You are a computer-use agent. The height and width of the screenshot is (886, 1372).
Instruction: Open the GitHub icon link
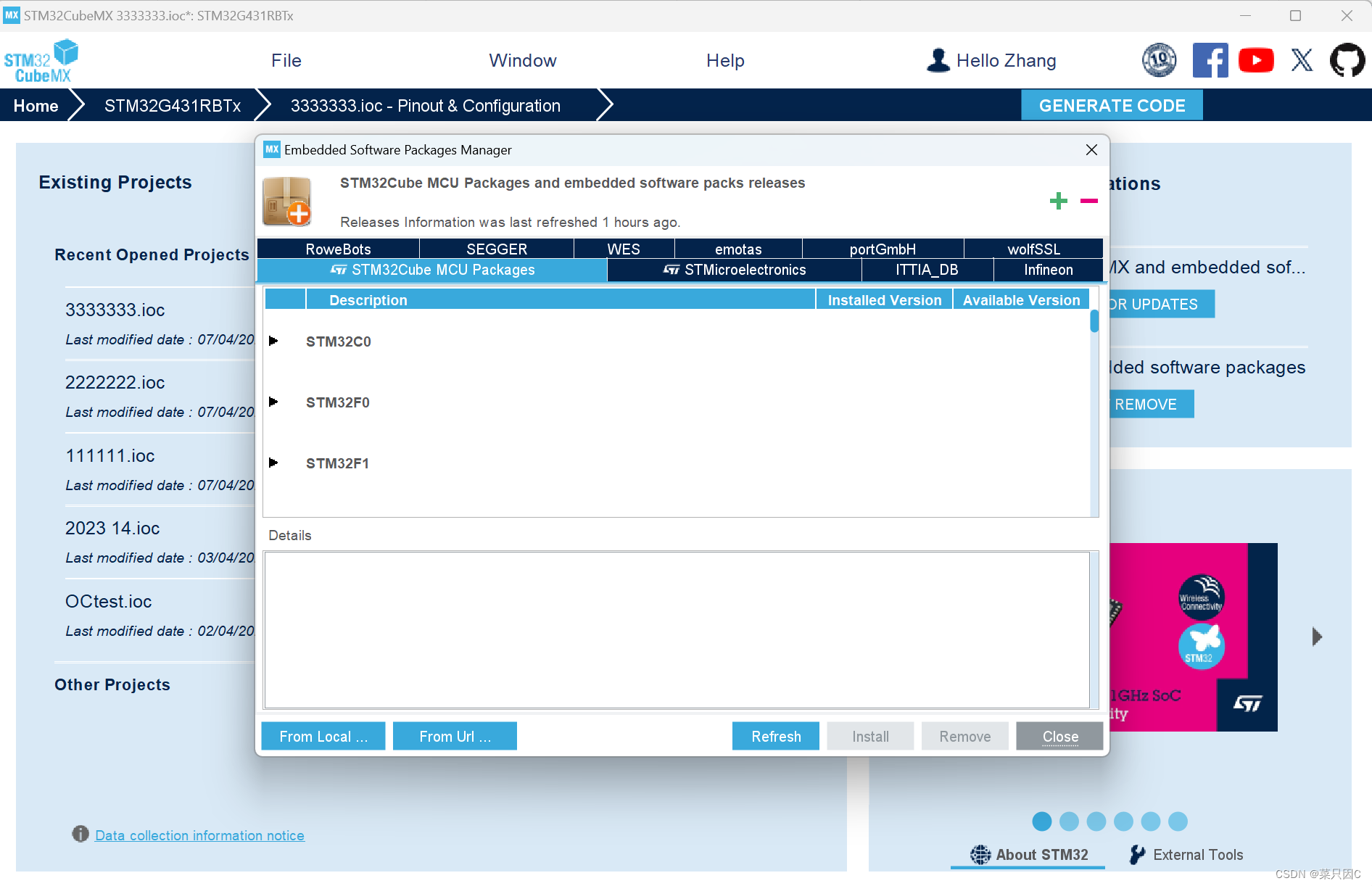click(x=1347, y=60)
